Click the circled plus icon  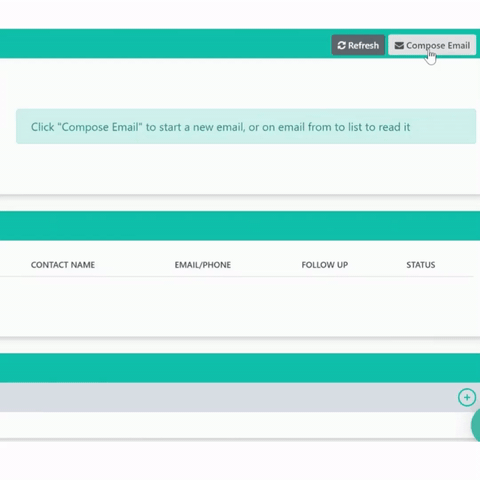(x=467, y=397)
